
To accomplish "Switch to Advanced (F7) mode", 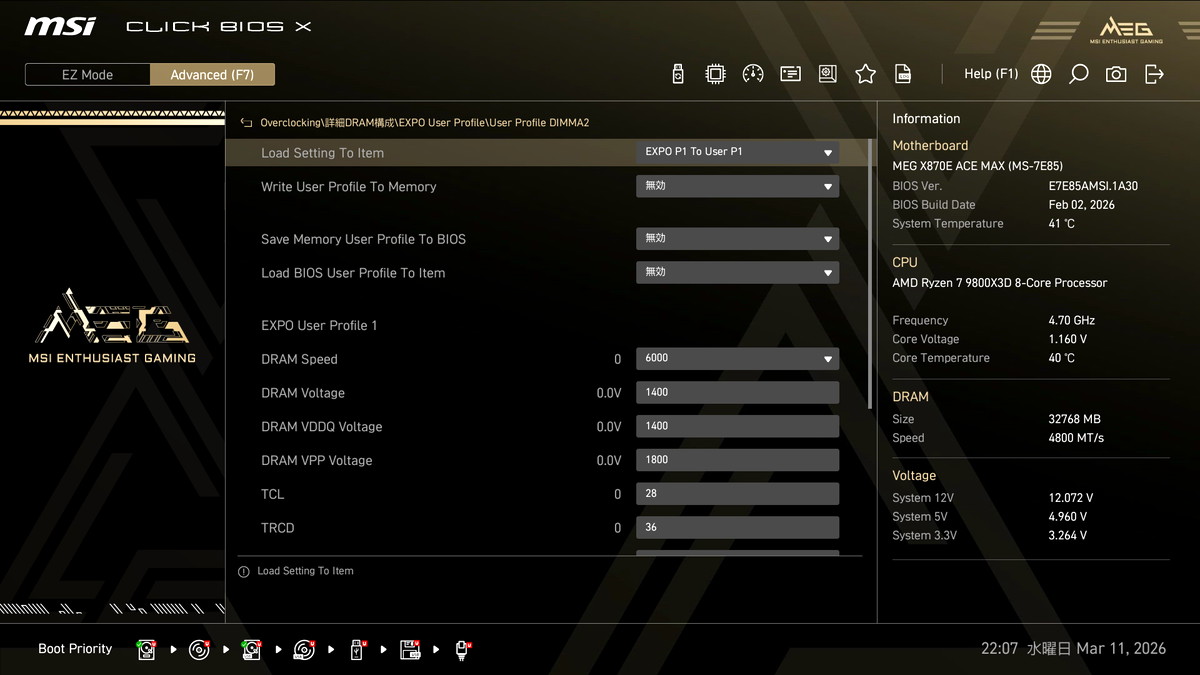I will (212, 75).
